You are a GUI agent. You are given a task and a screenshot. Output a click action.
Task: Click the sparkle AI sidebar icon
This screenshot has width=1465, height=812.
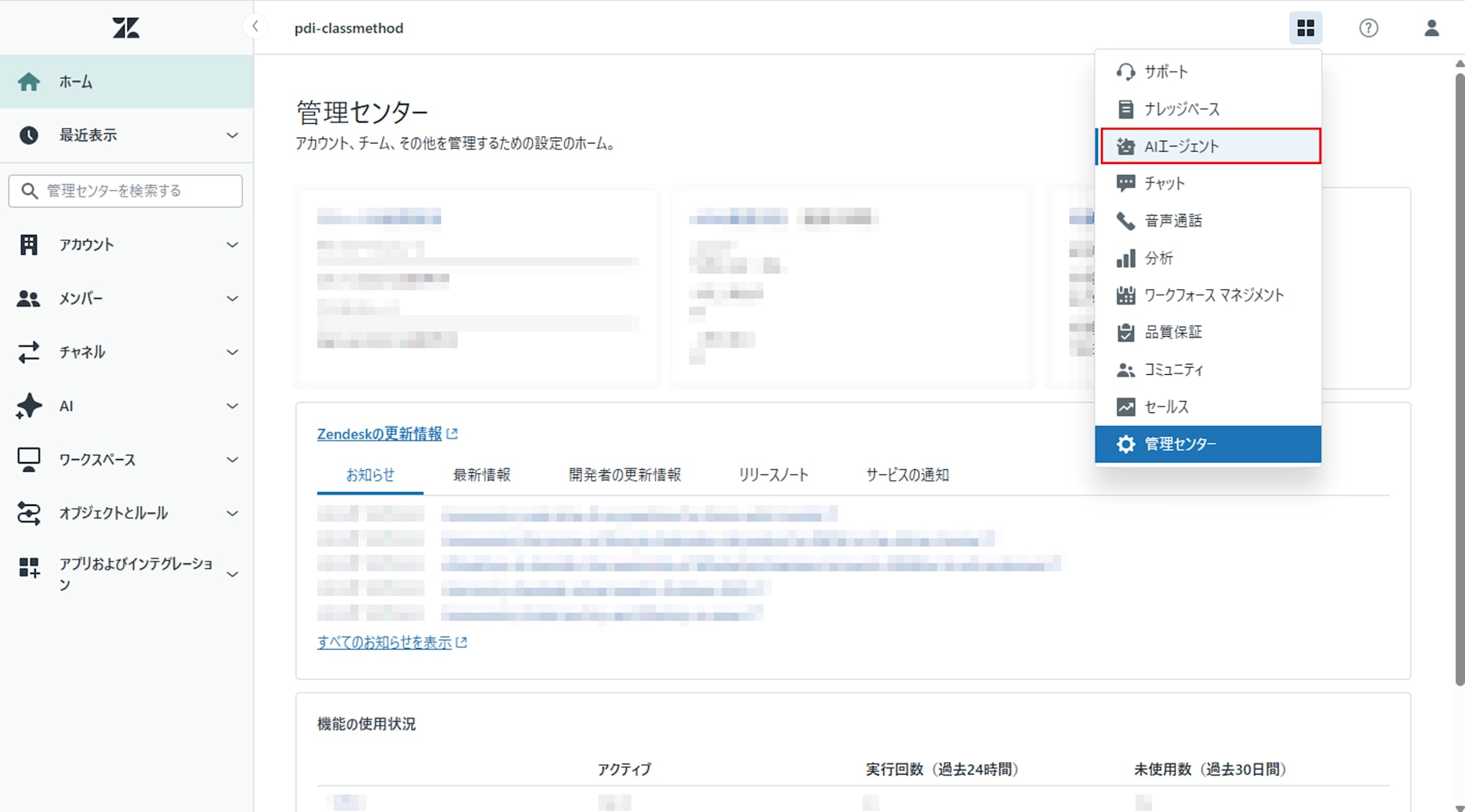pyautogui.click(x=29, y=406)
